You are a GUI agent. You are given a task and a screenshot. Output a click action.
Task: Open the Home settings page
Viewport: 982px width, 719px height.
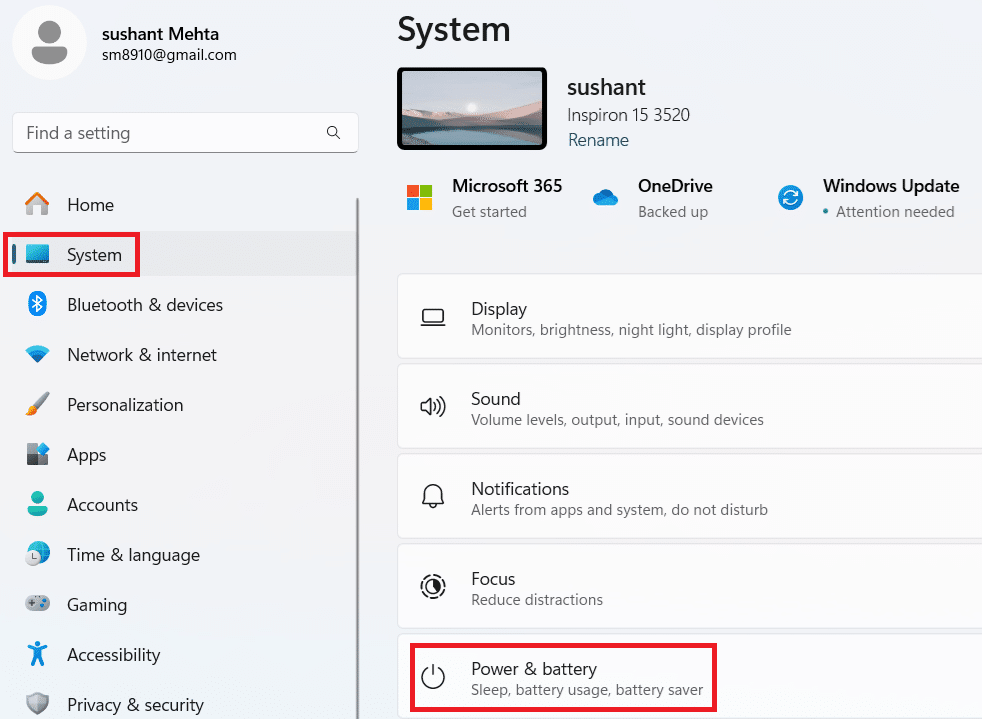pyautogui.click(x=90, y=205)
